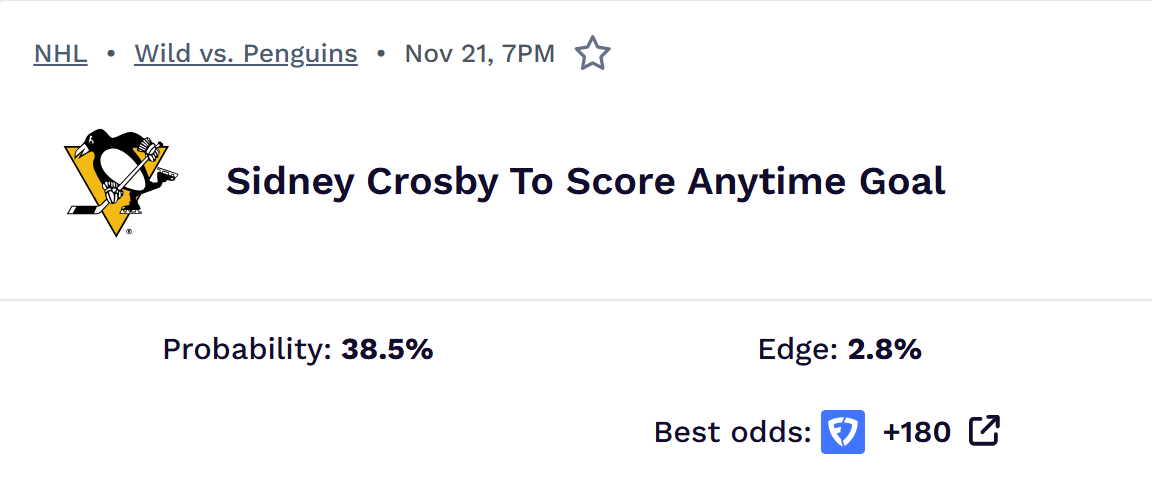The width and height of the screenshot is (1152, 487).
Task: Click the star favorite icon
Action: (592, 54)
